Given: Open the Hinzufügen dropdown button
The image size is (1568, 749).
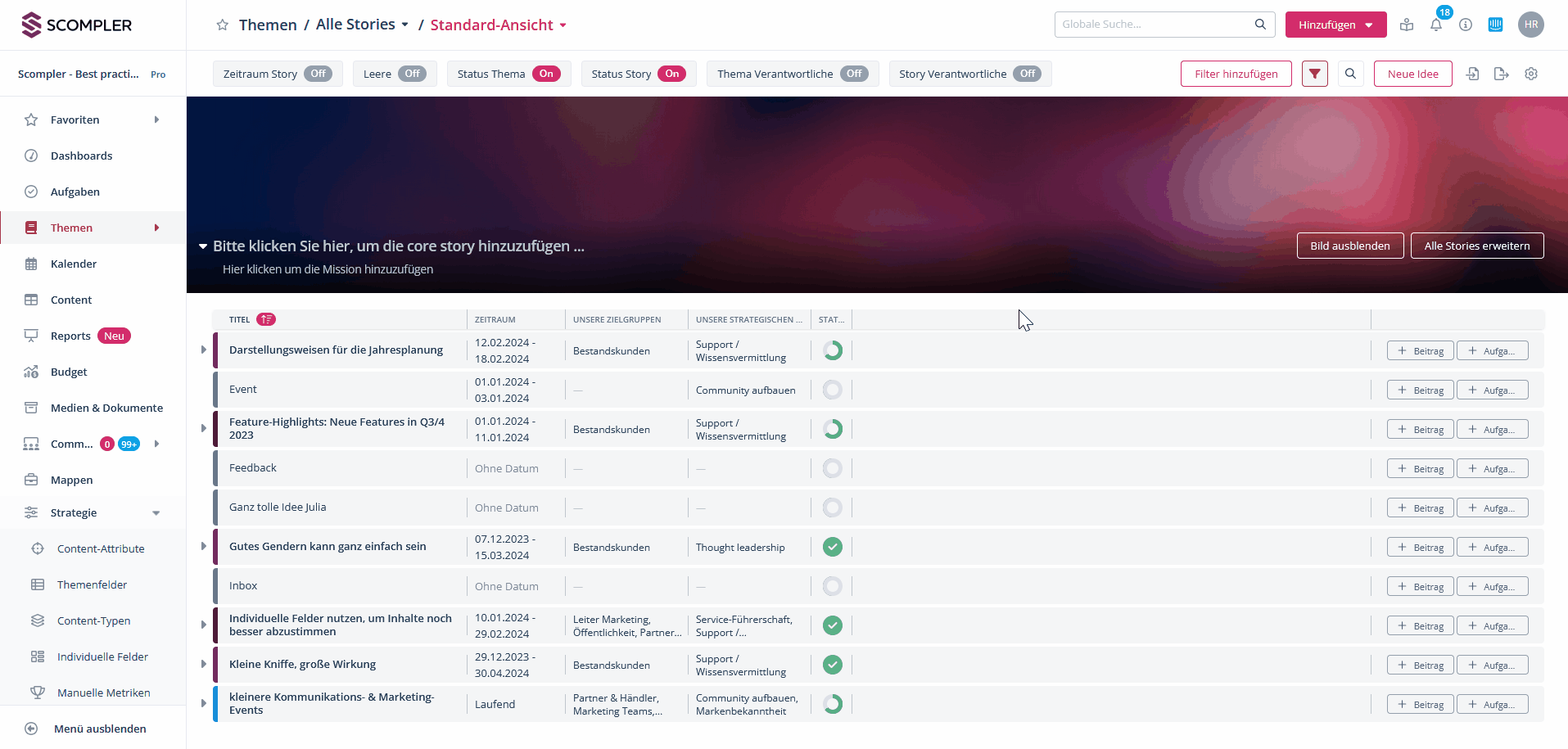Looking at the screenshot, I should tap(1335, 25).
